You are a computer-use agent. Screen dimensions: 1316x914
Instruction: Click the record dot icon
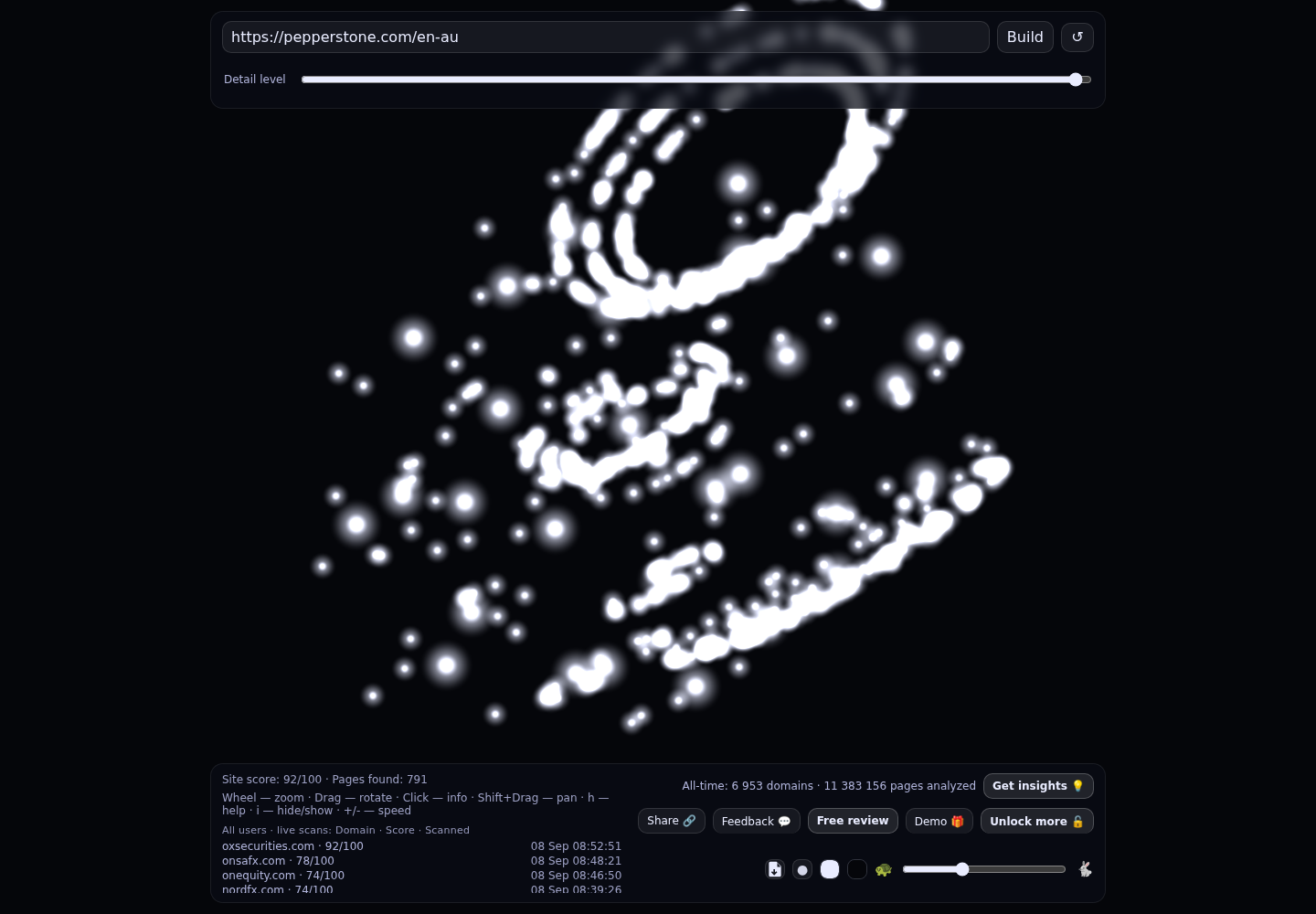coord(802,869)
